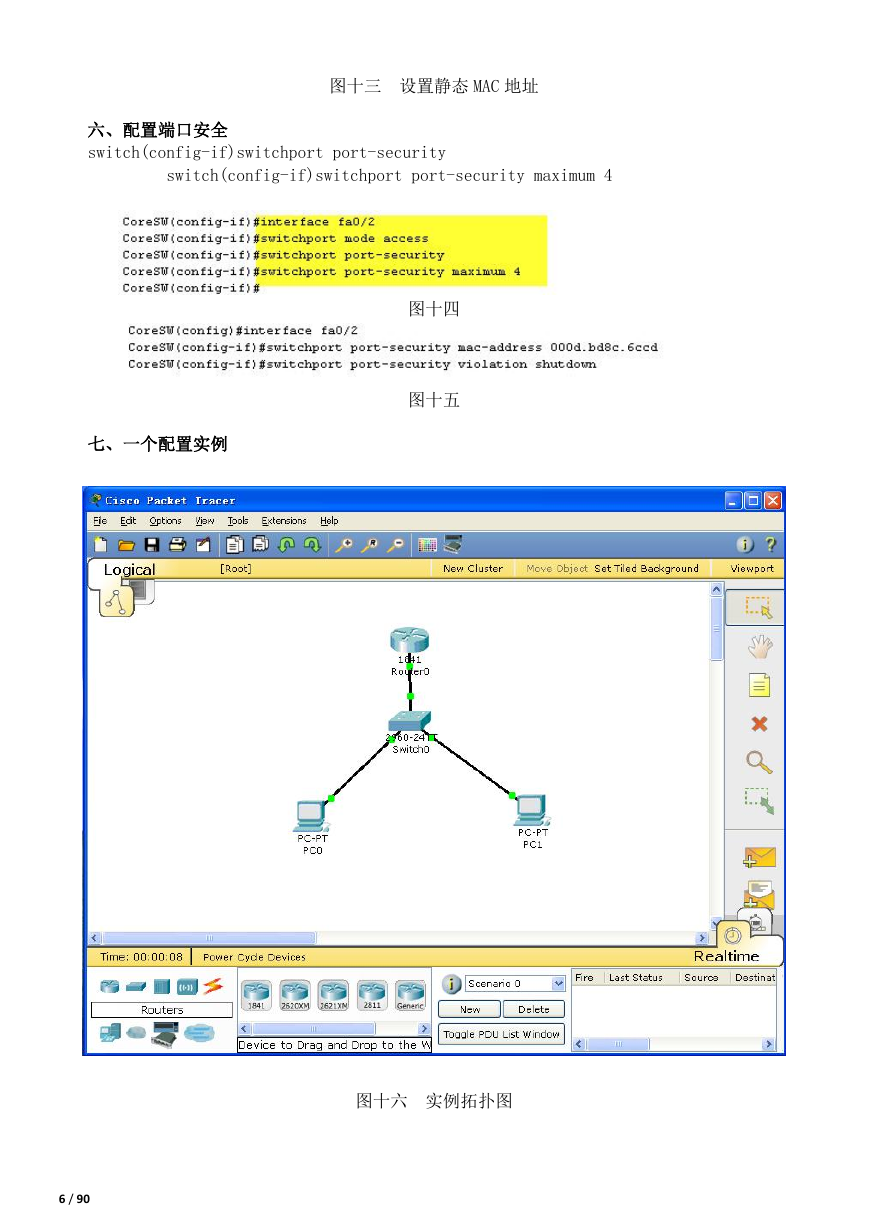Image resolution: width=869 pixels, height=1228 pixels.
Task: Pick the 2811 router from device list
Action: click(x=372, y=994)
